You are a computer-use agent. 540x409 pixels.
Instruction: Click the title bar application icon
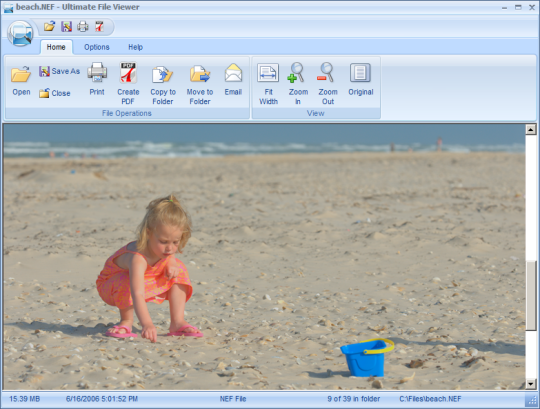8,8
